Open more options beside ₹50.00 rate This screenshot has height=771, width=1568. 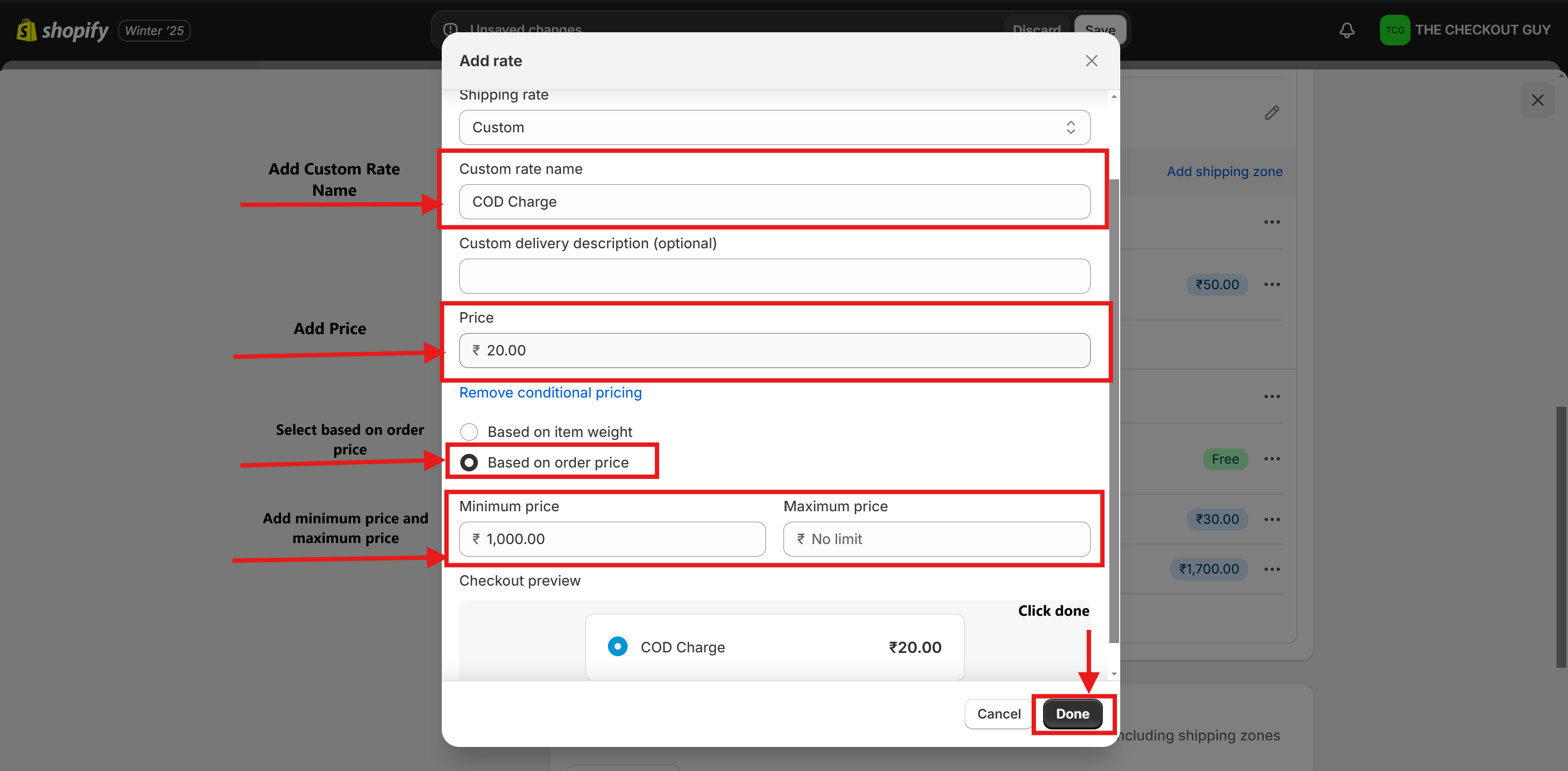click(1272, 284)
